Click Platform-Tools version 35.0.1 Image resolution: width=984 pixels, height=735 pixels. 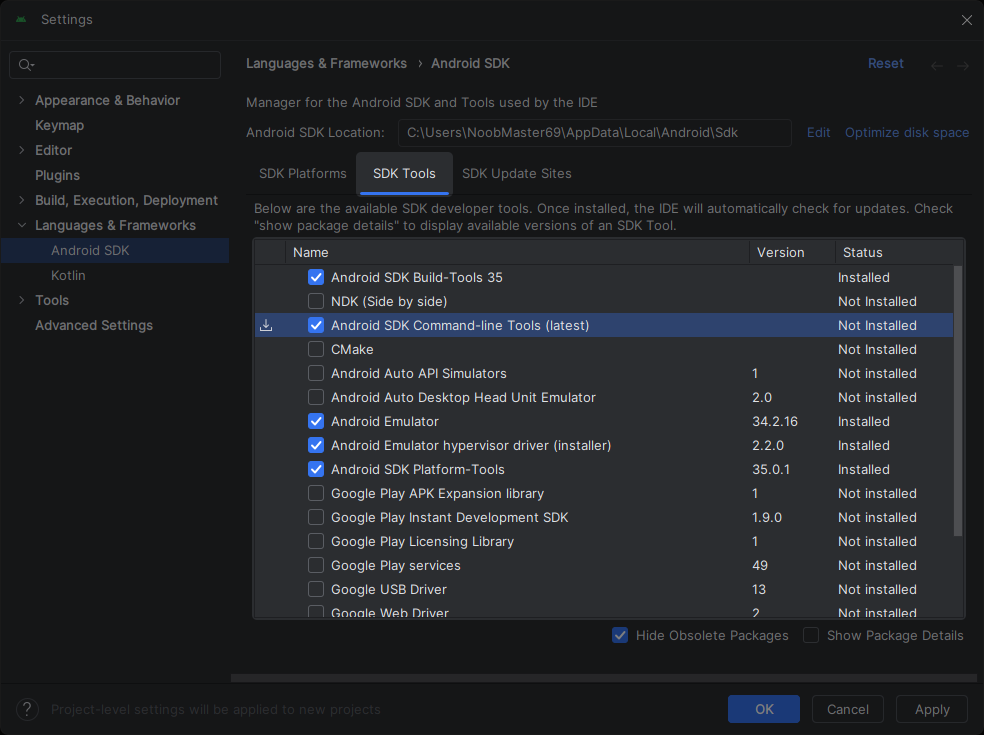point(771,469)
